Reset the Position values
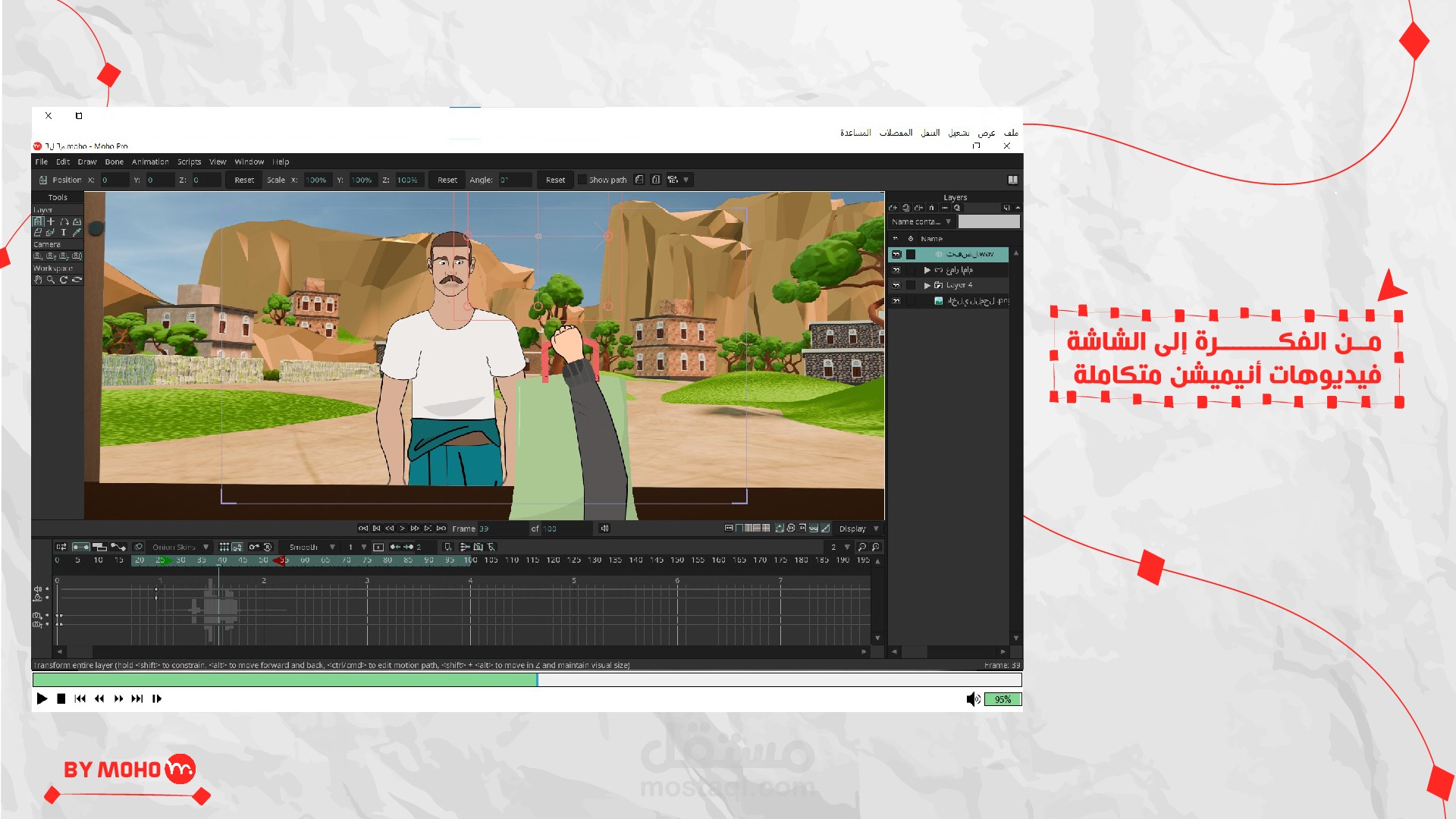 click(244, 180)
